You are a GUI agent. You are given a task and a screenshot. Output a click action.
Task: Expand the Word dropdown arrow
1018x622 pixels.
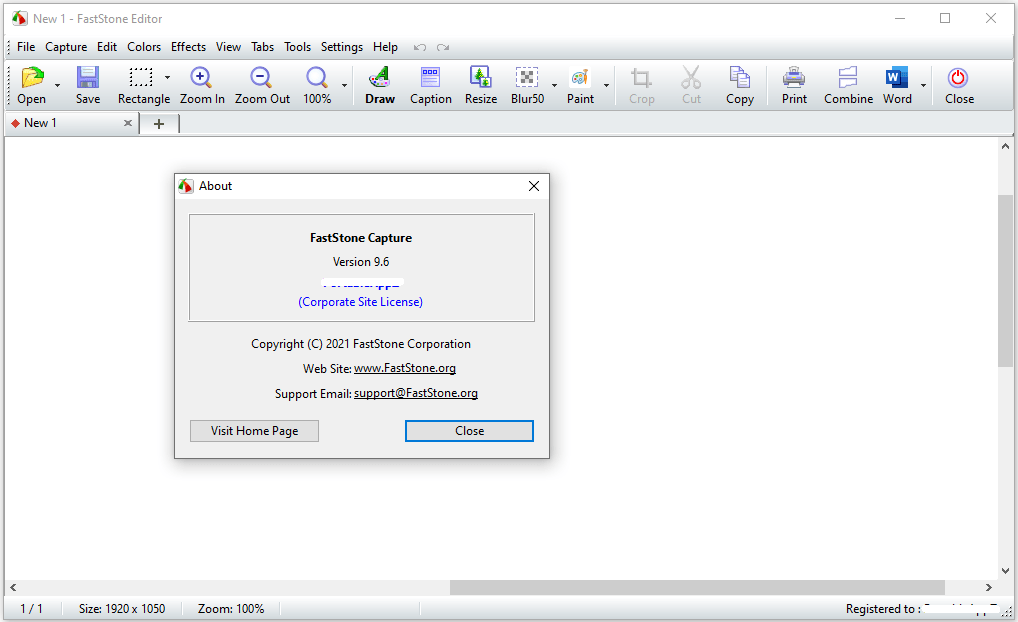923,85
